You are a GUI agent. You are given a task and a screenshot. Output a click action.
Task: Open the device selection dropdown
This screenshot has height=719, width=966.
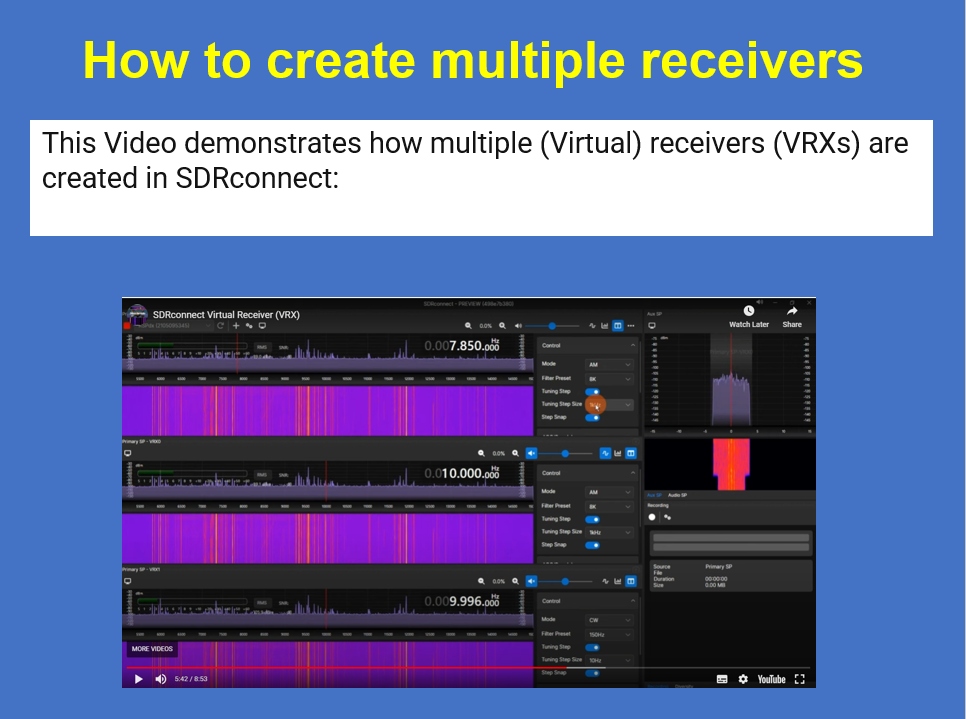point(172,325)
